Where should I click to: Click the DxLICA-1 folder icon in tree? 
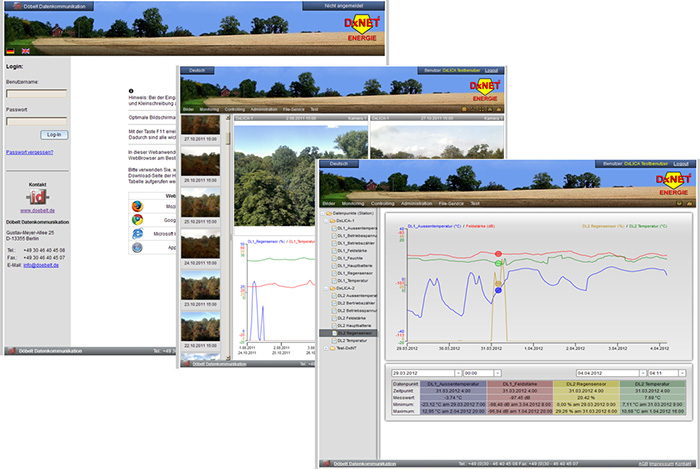[332, 221]
